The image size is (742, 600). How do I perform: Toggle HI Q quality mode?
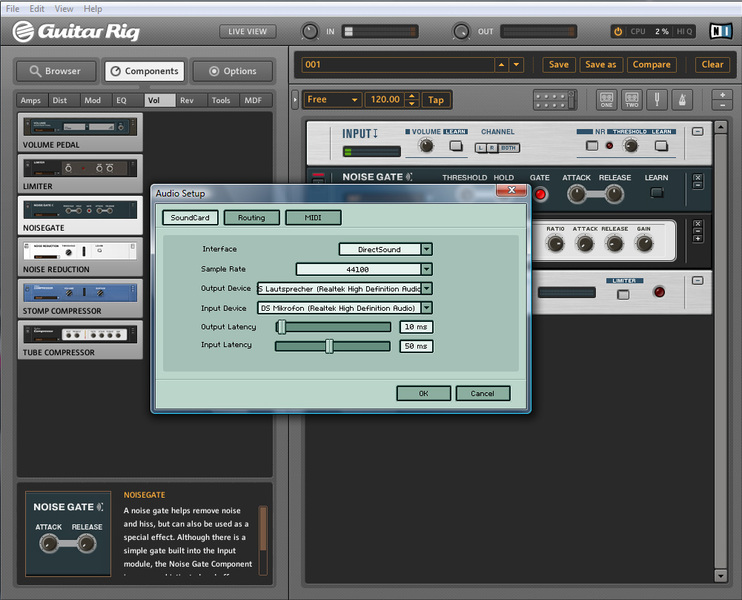684,31
